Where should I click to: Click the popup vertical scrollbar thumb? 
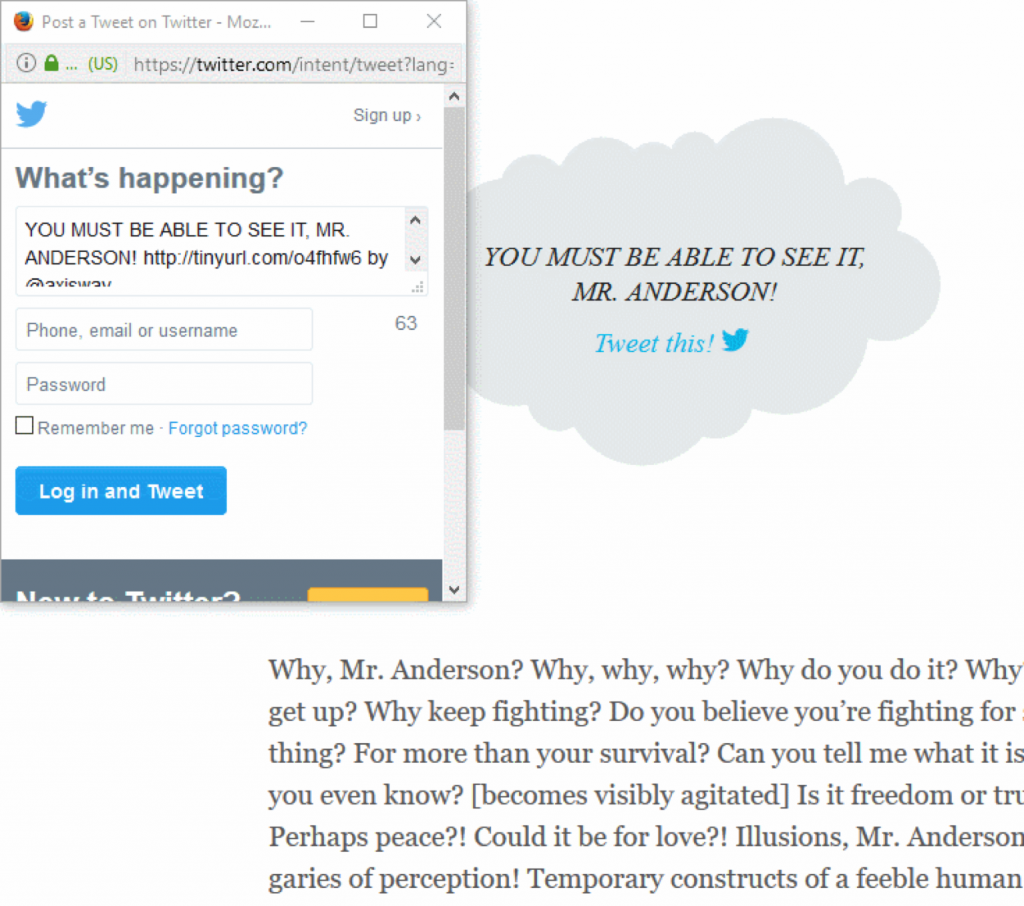pyautogui.click(x=455, y=268)
